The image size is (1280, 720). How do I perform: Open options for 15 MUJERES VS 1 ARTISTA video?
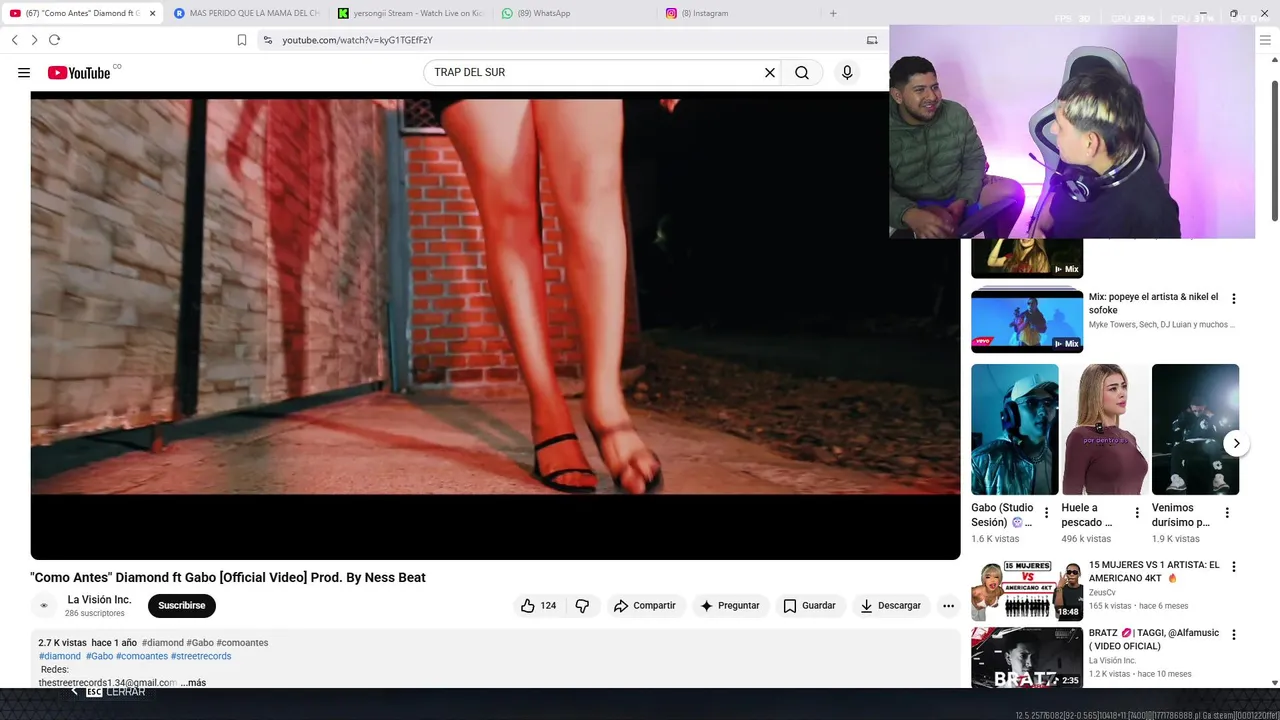pos(1233,567)
